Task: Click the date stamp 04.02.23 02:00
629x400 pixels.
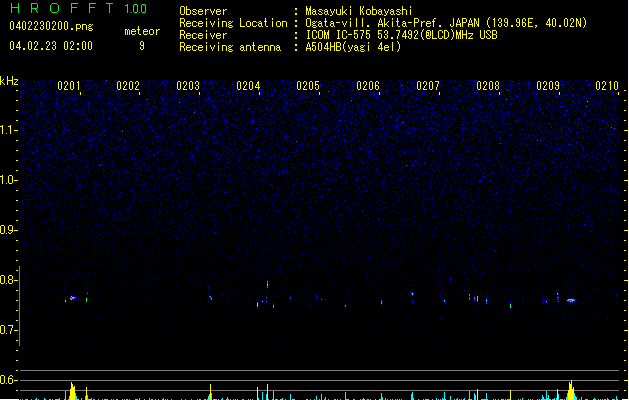Action: click(51, 46)
